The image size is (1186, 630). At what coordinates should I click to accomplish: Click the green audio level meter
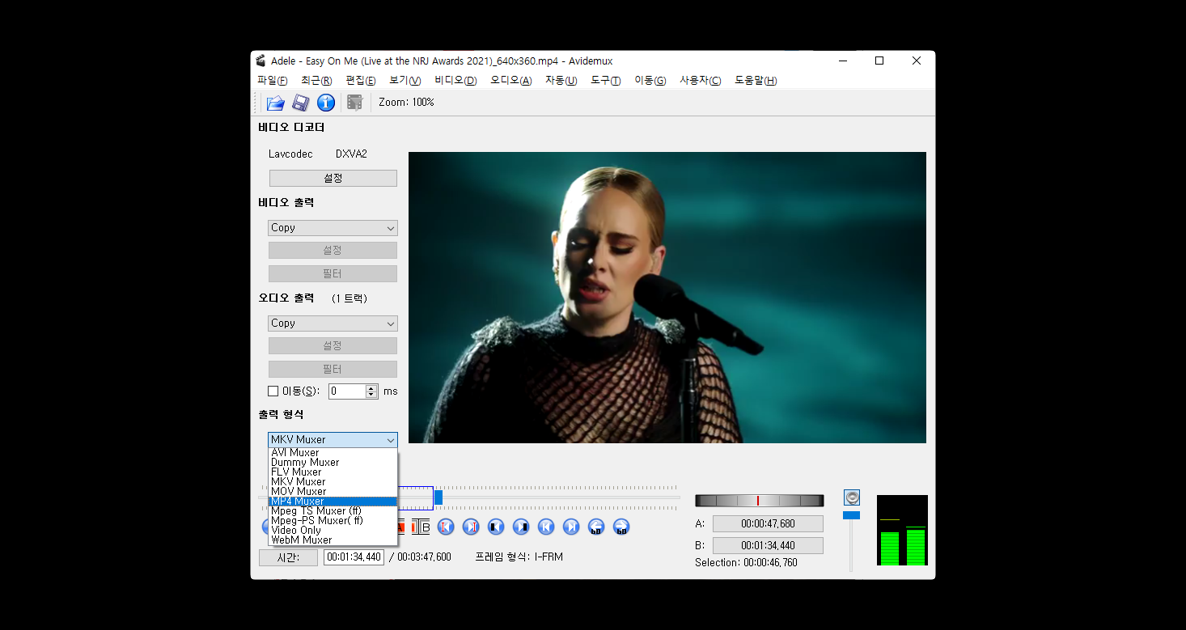point(902,530)
